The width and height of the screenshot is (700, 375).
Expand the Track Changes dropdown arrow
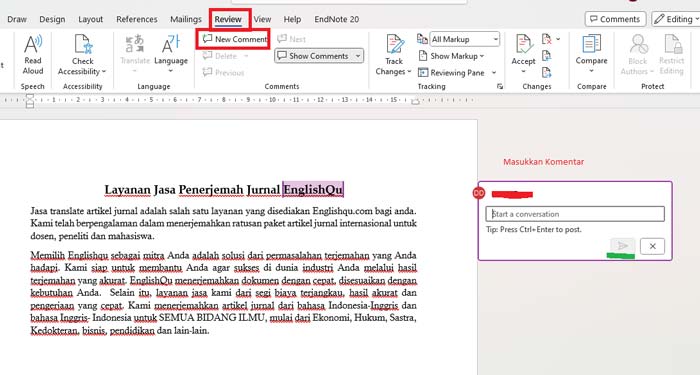pos(409,71)
